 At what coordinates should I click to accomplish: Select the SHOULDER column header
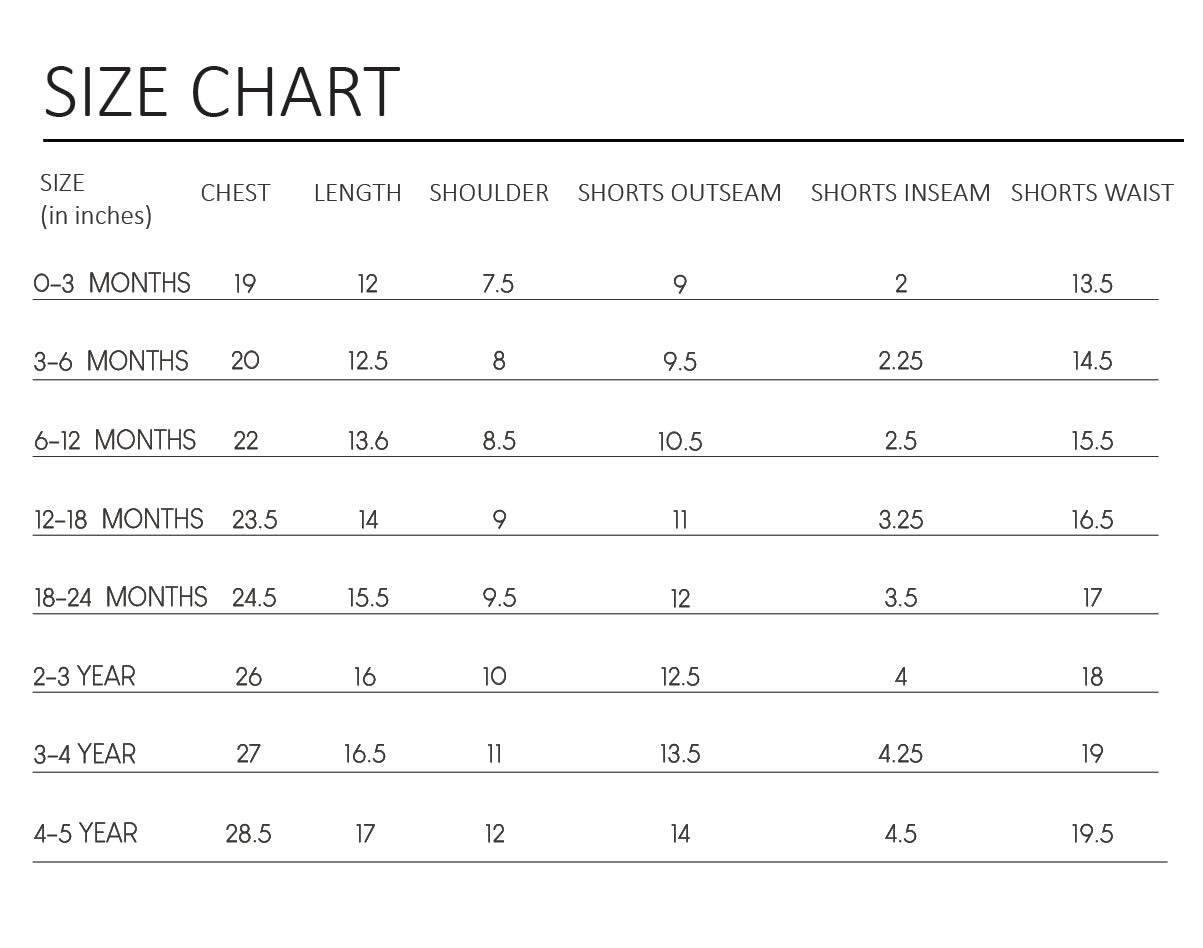pyautogui.click(x=489, y=193)
